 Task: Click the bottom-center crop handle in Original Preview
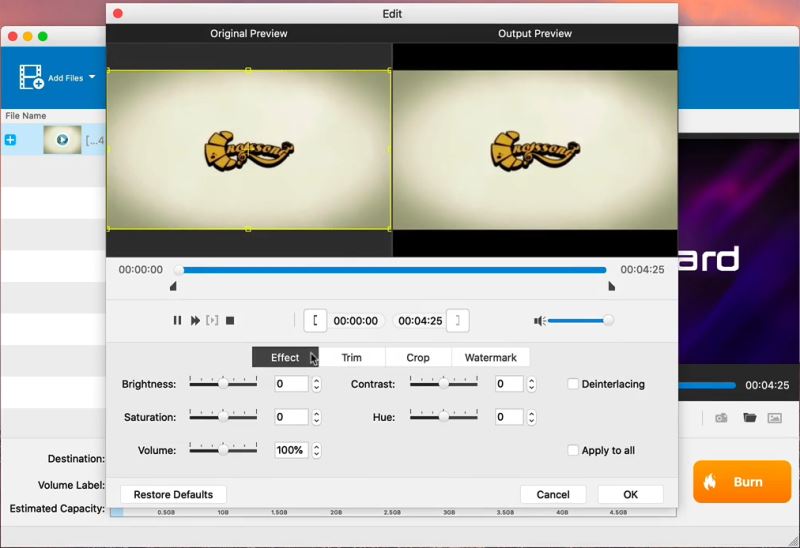pyautogui.click(x=248, y=229)
